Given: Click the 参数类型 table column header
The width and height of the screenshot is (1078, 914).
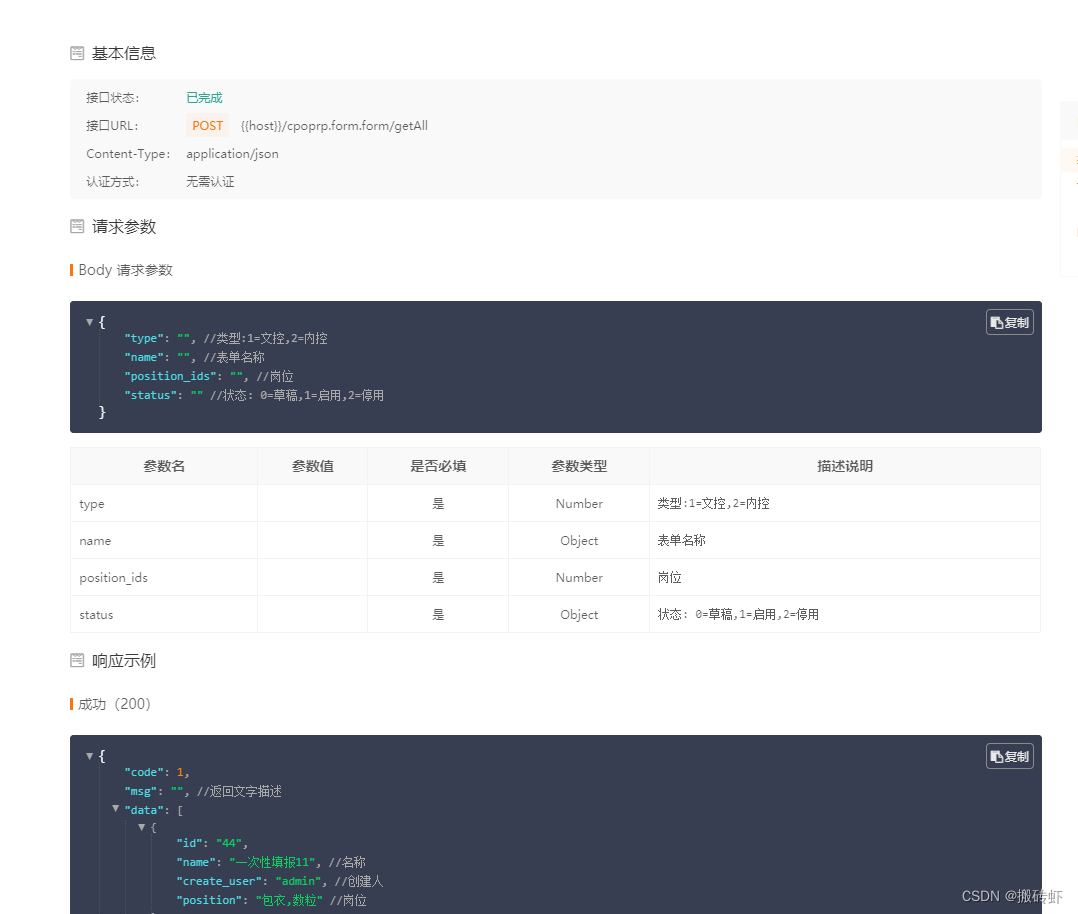Looking at the screenshot, I should click(578, 466).
